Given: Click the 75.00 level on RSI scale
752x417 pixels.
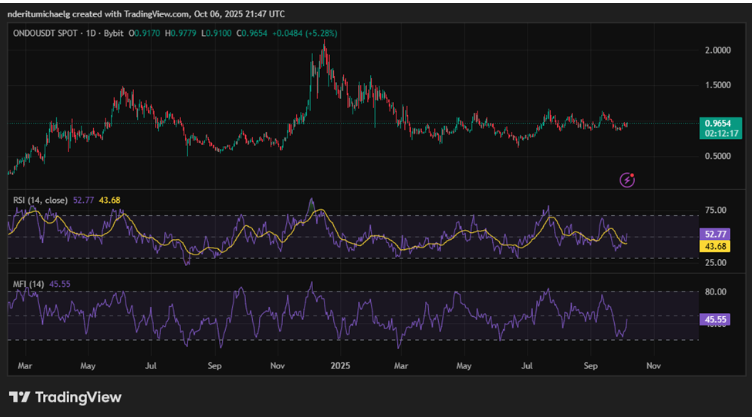Looking at the screenshot, I should (715, 211).
